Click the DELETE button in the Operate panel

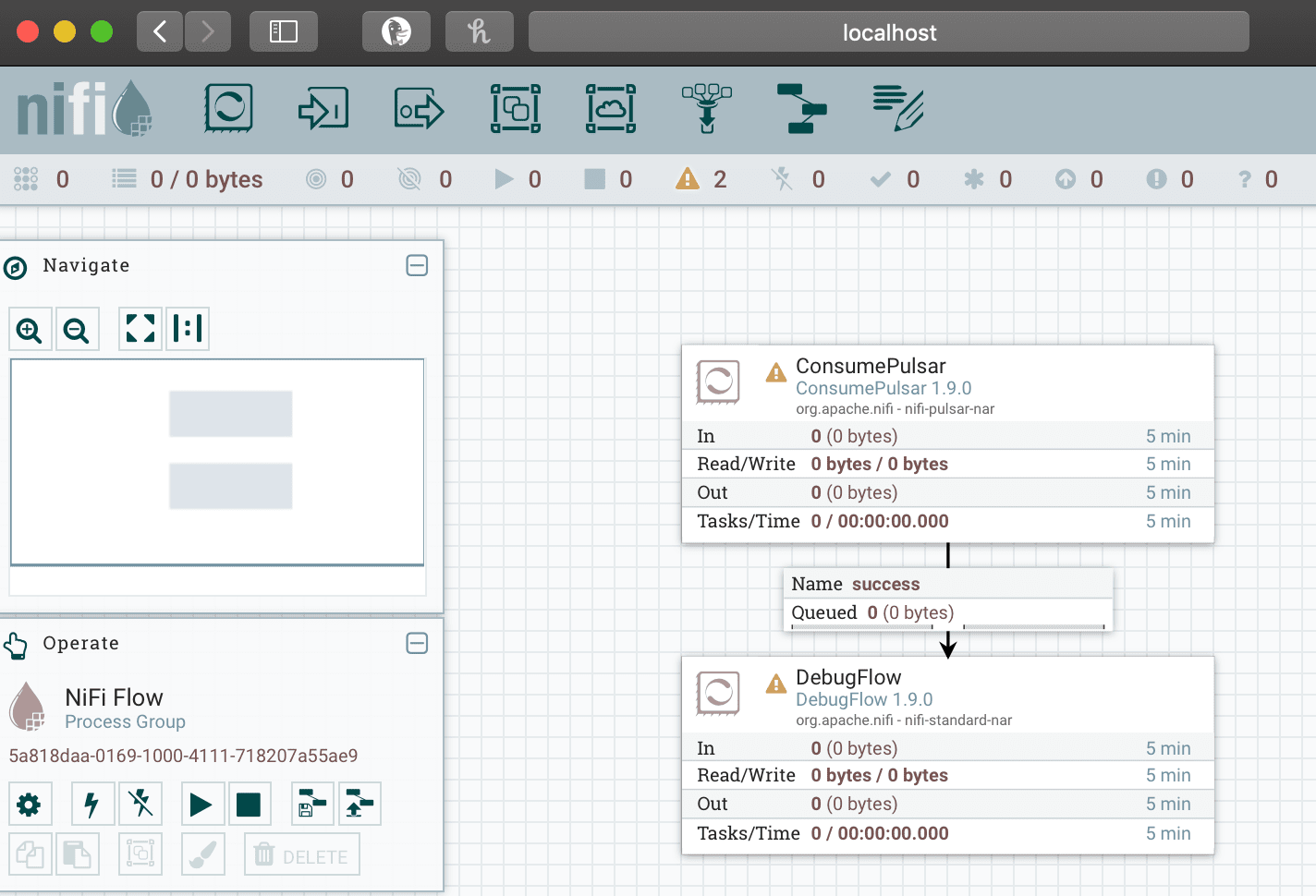[x=302, y=854]
